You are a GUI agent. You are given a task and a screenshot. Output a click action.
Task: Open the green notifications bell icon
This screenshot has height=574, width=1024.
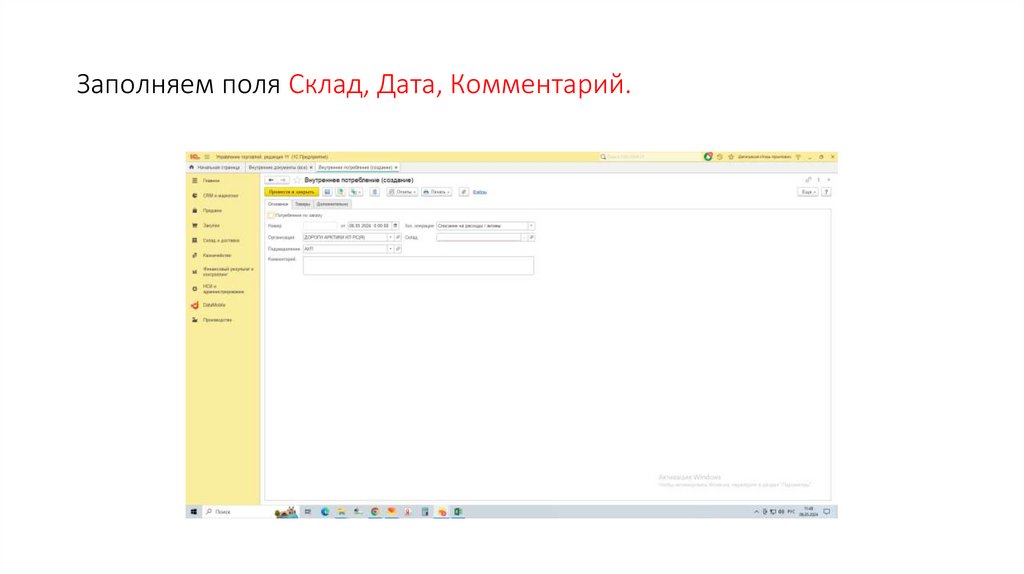point(708,157)
